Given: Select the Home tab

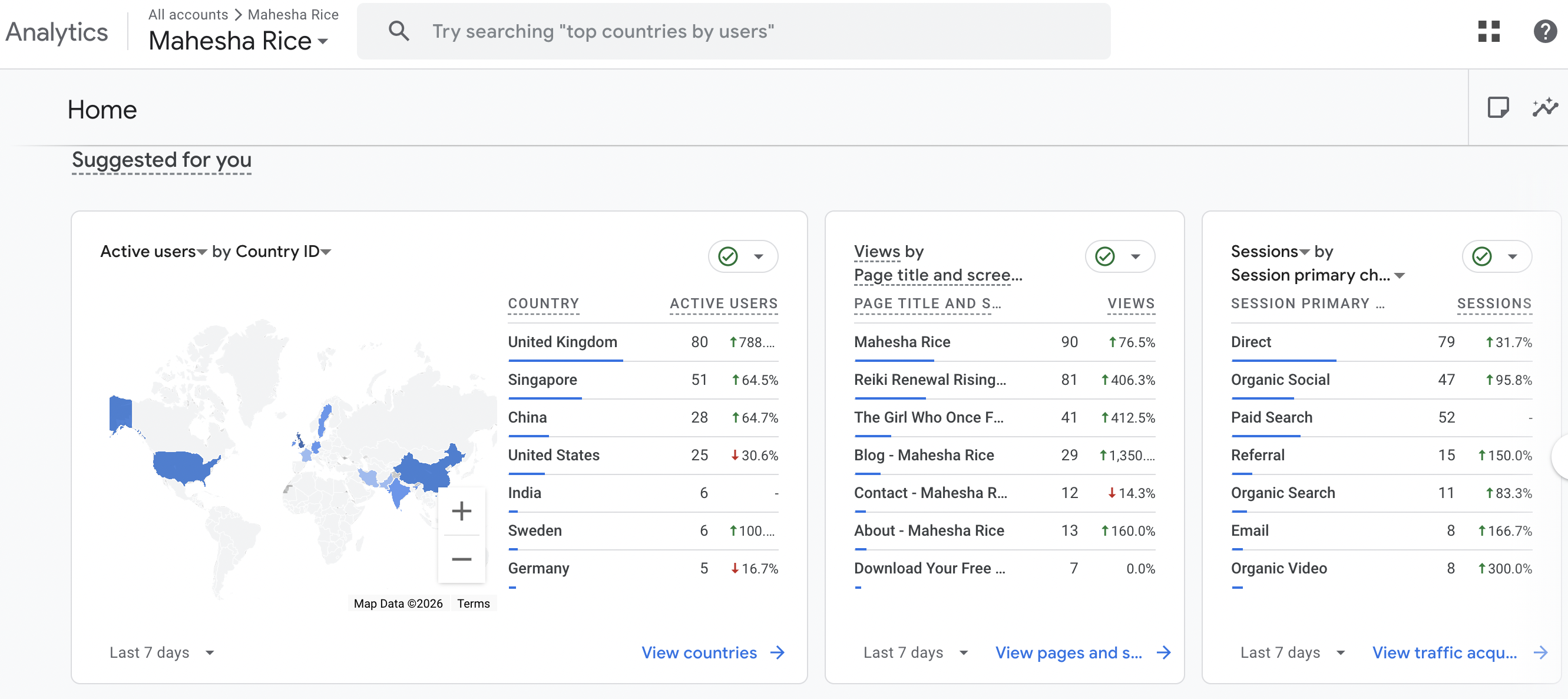Looking at the screenshot, I should (x=102, y=110).
